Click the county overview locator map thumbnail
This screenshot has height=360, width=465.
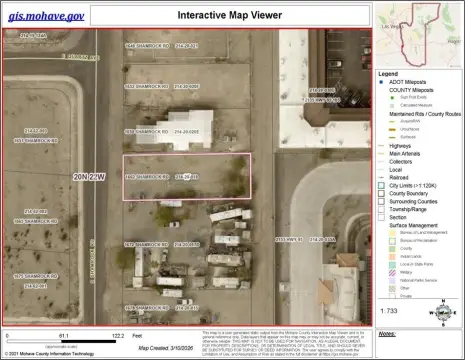pyautogui.click(x=419, y=35)
